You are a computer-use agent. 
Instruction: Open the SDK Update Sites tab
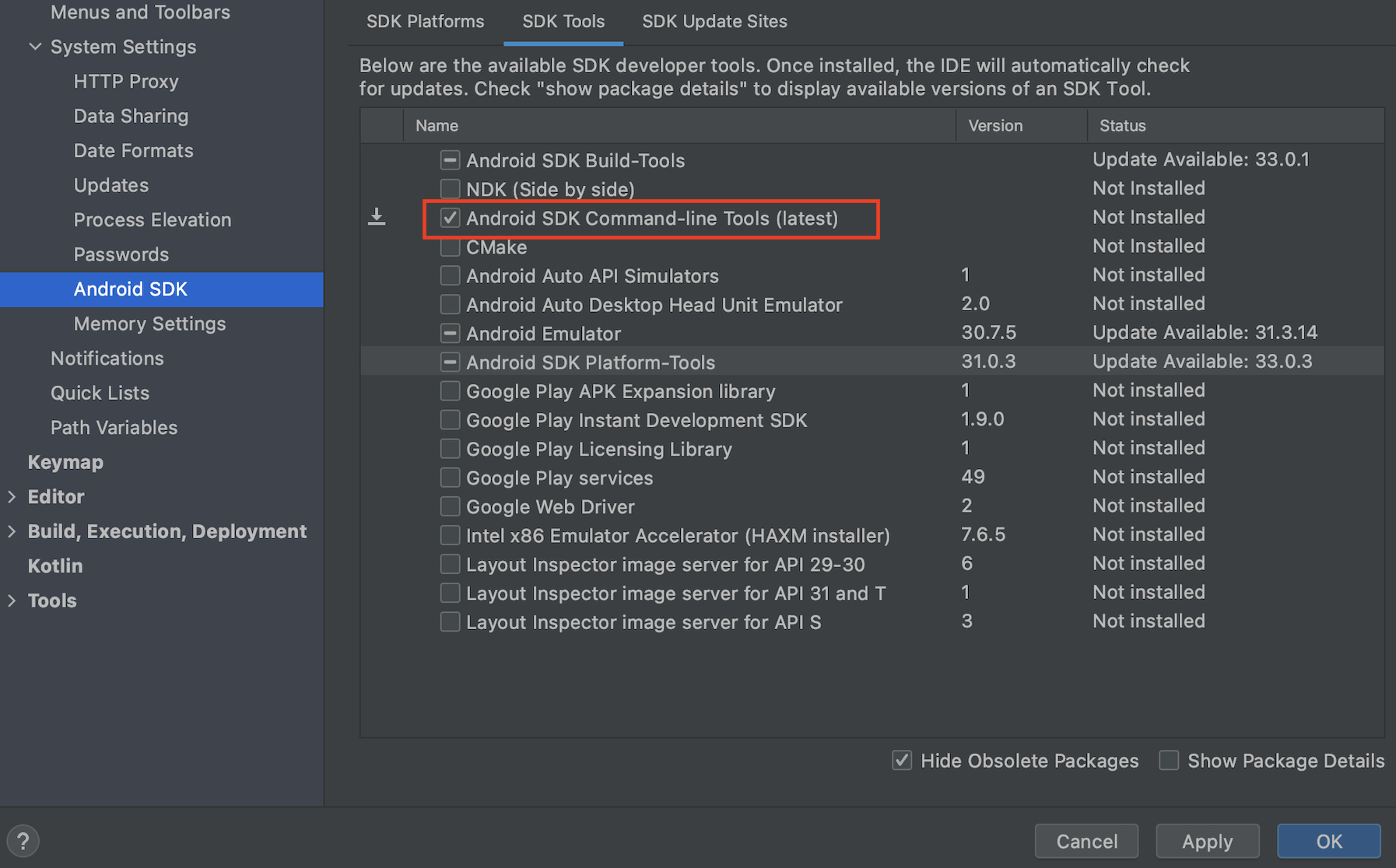(714, 22)
